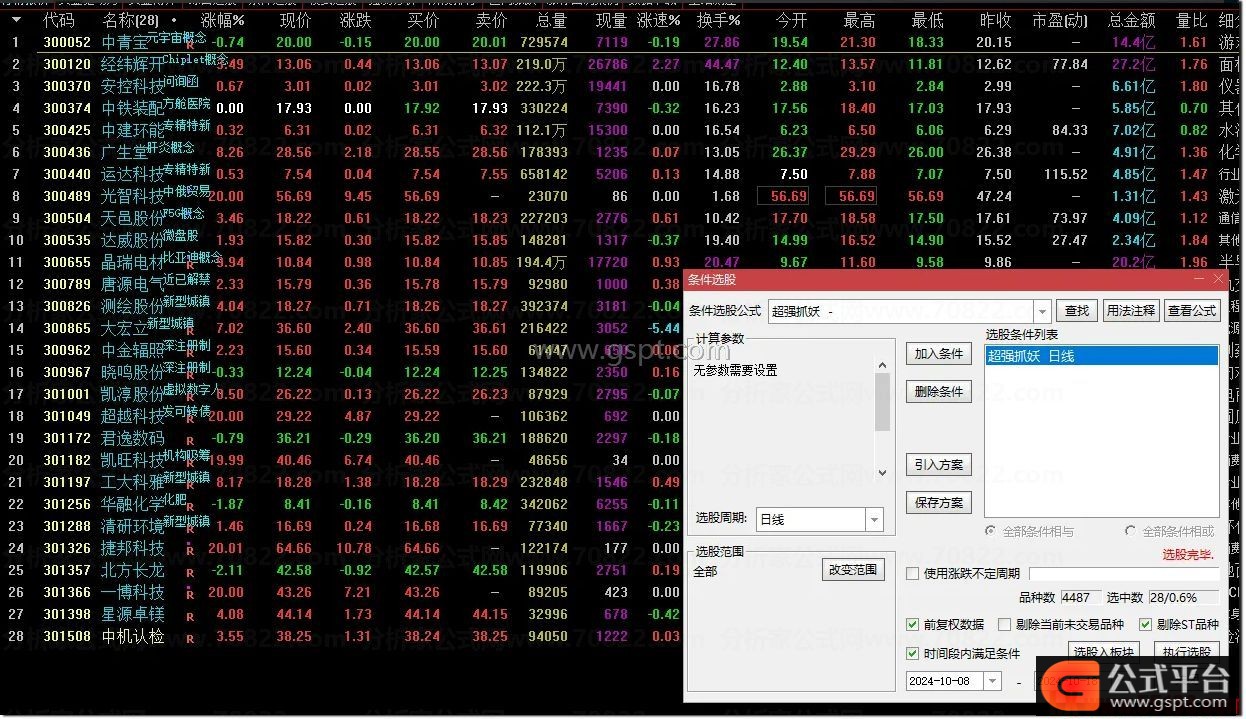Click the 计算参数 list scrollbar thumb
This screenshot has width=1246, height=719.
pos(882,402)
